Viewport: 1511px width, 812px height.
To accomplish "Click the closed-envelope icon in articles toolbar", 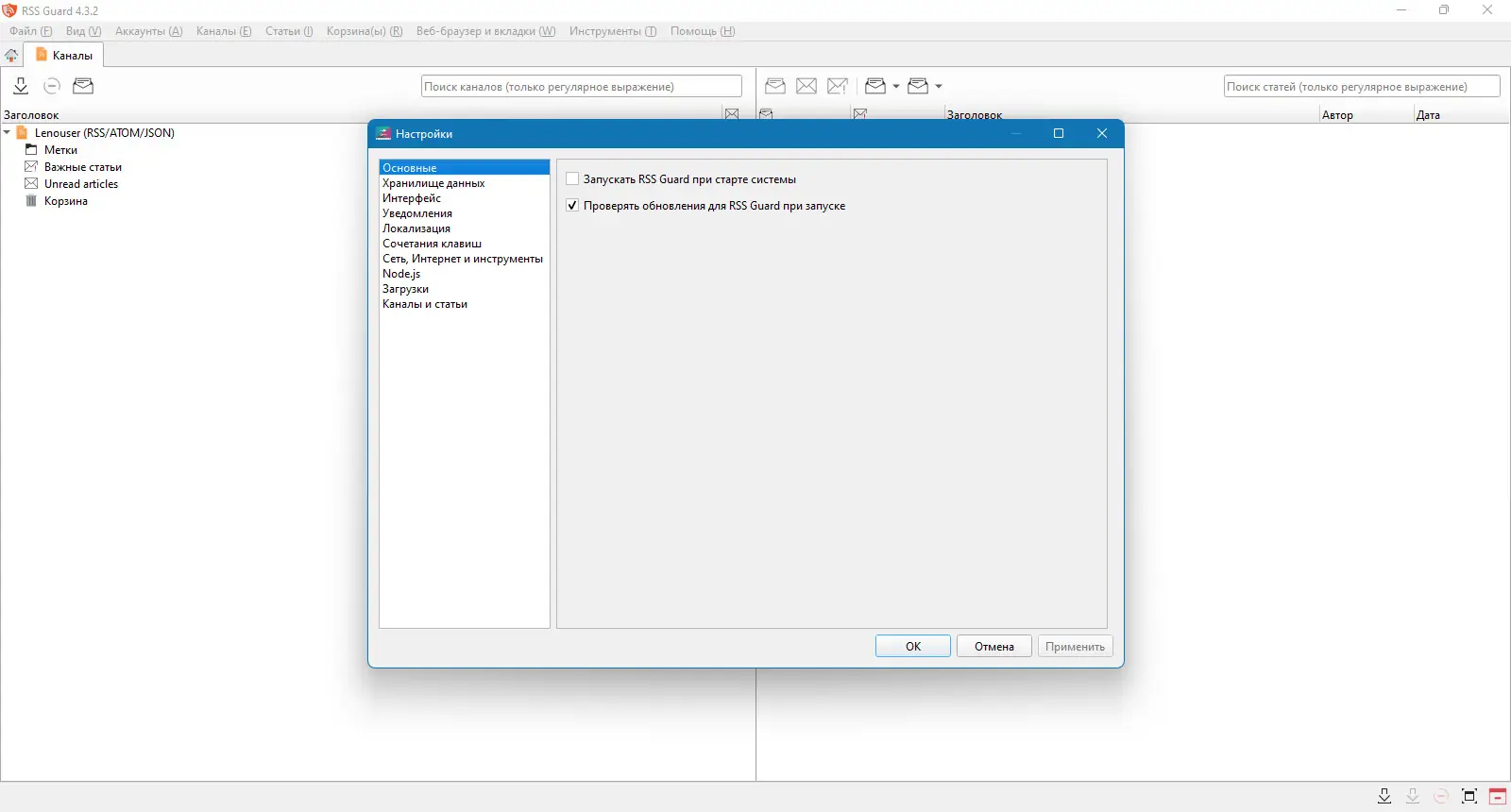I will (x=806, y=86).
